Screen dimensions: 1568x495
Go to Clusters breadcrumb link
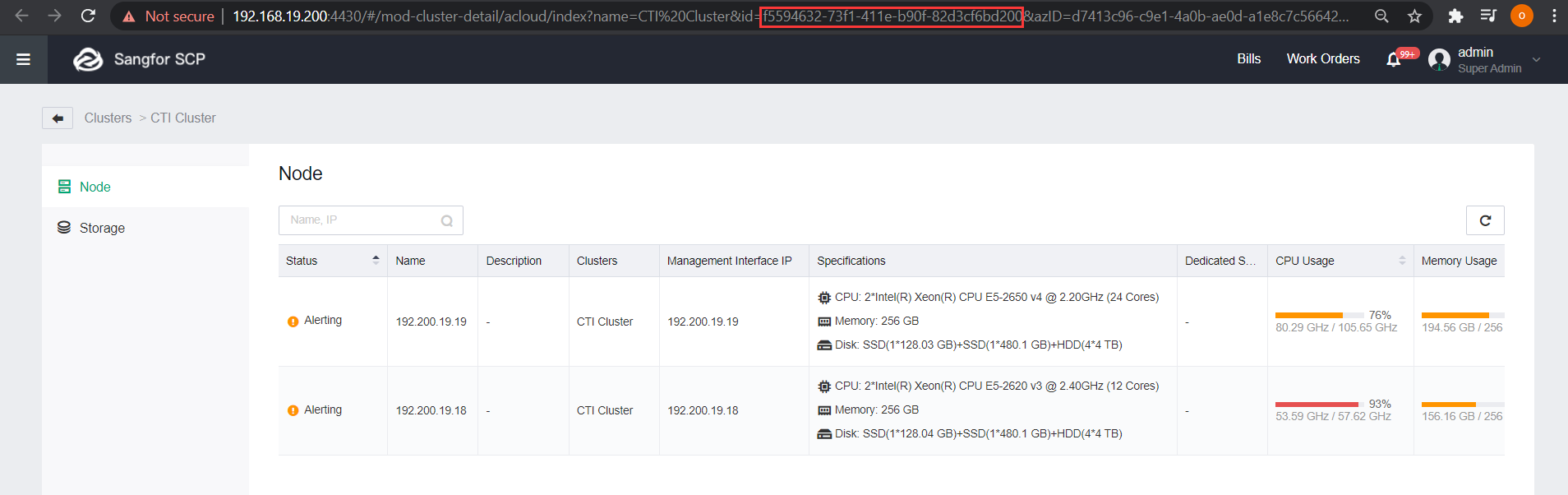click(x=108, y=118)
